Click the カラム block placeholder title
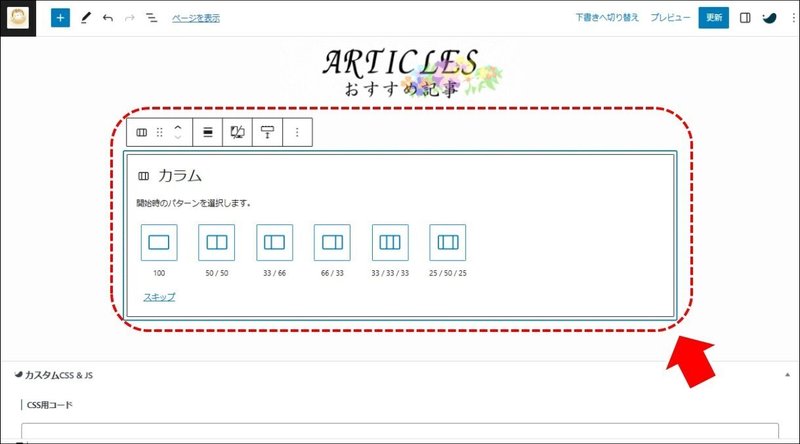Screen dimensions: 800x444 click(x=180, y=176)
